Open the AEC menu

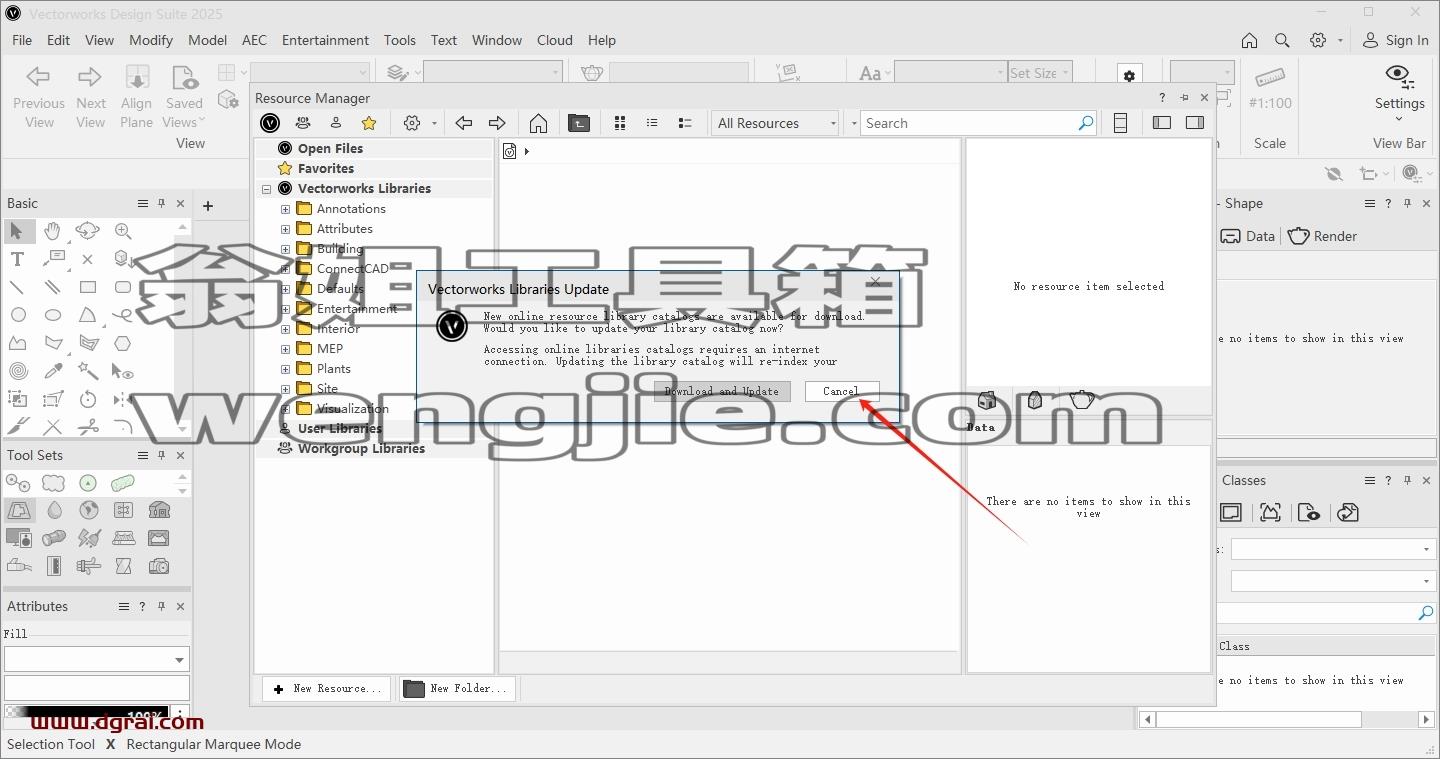point(254,40)
